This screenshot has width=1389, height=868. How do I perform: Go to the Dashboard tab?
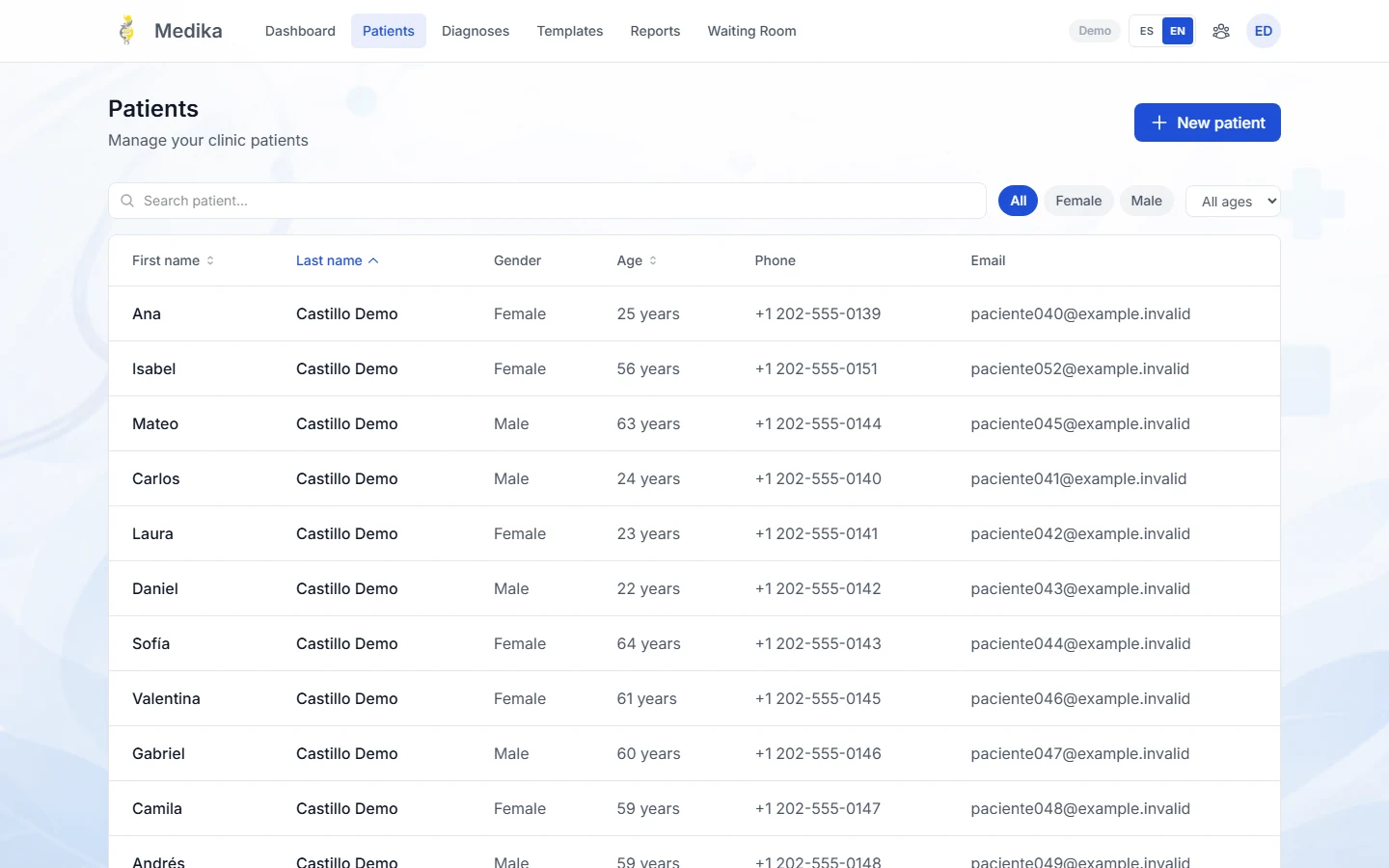pos(300,31)
